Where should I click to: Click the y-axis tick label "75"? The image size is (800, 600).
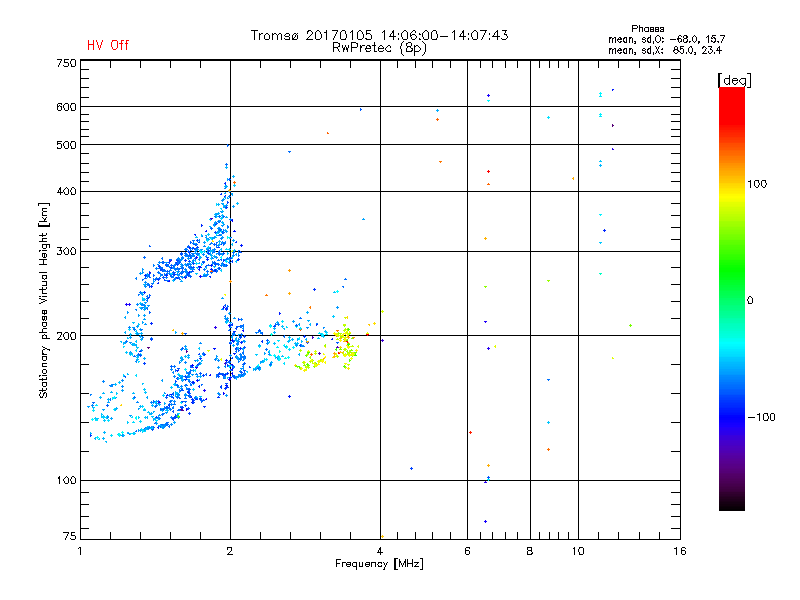tap(70, 536)
